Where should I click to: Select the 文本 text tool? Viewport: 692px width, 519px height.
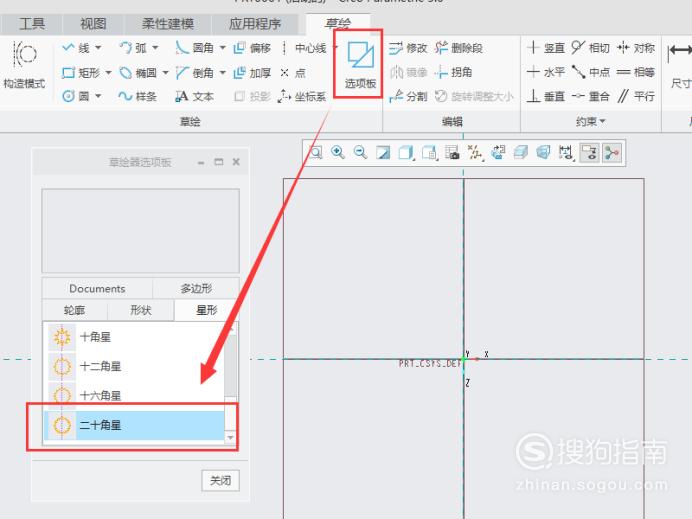(x=195, y=96)
